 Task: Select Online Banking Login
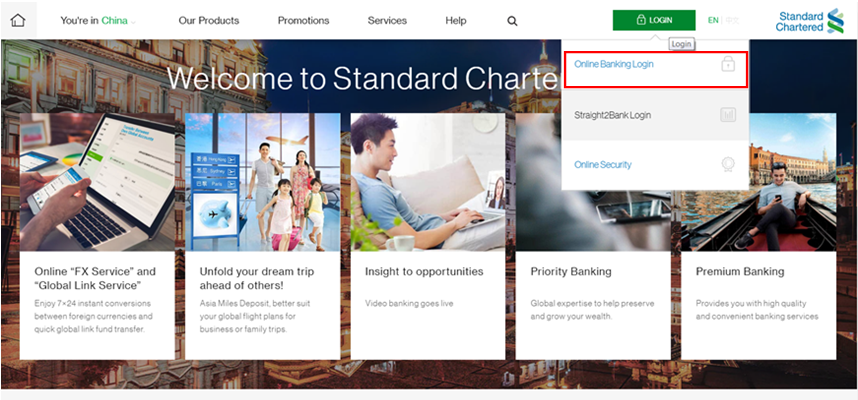613,64
